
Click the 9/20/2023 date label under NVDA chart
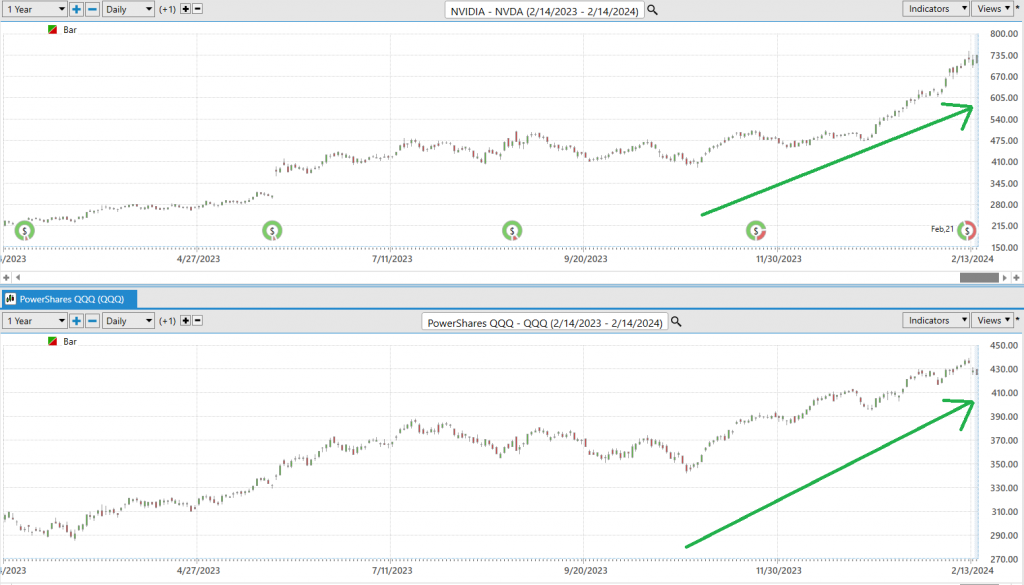pos(586,259)
